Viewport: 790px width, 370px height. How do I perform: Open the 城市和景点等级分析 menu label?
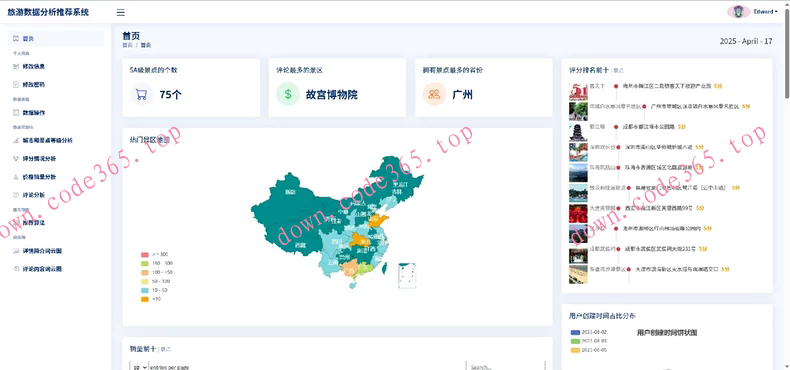(x=47, y=140)
